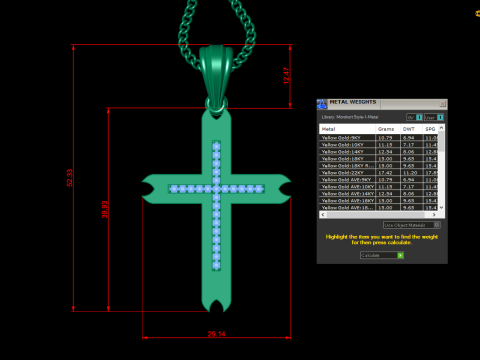Select the Yellow Gold AVE:18KY row
Screen dimensions: 480x360
(379, 201)
